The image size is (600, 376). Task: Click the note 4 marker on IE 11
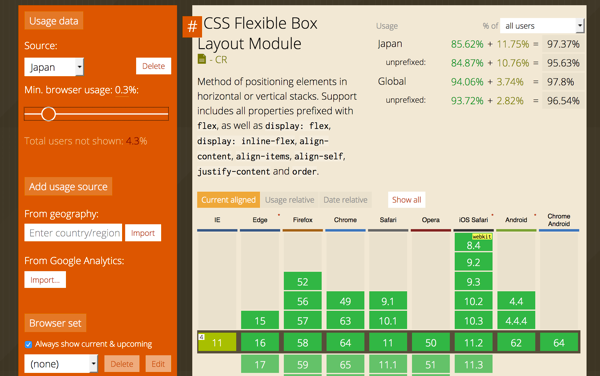point(201,337)
